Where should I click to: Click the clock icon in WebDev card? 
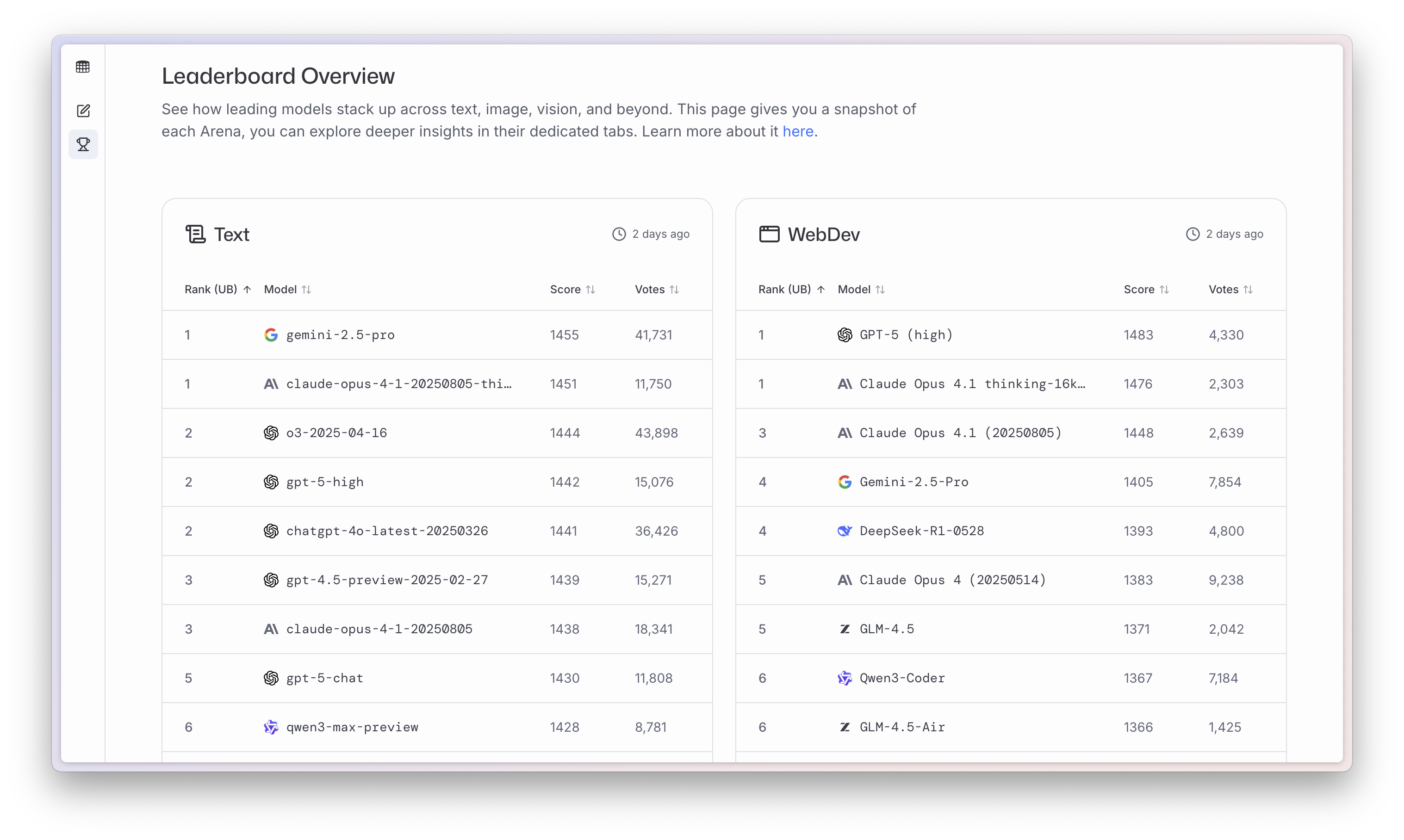coord(1192,234)
